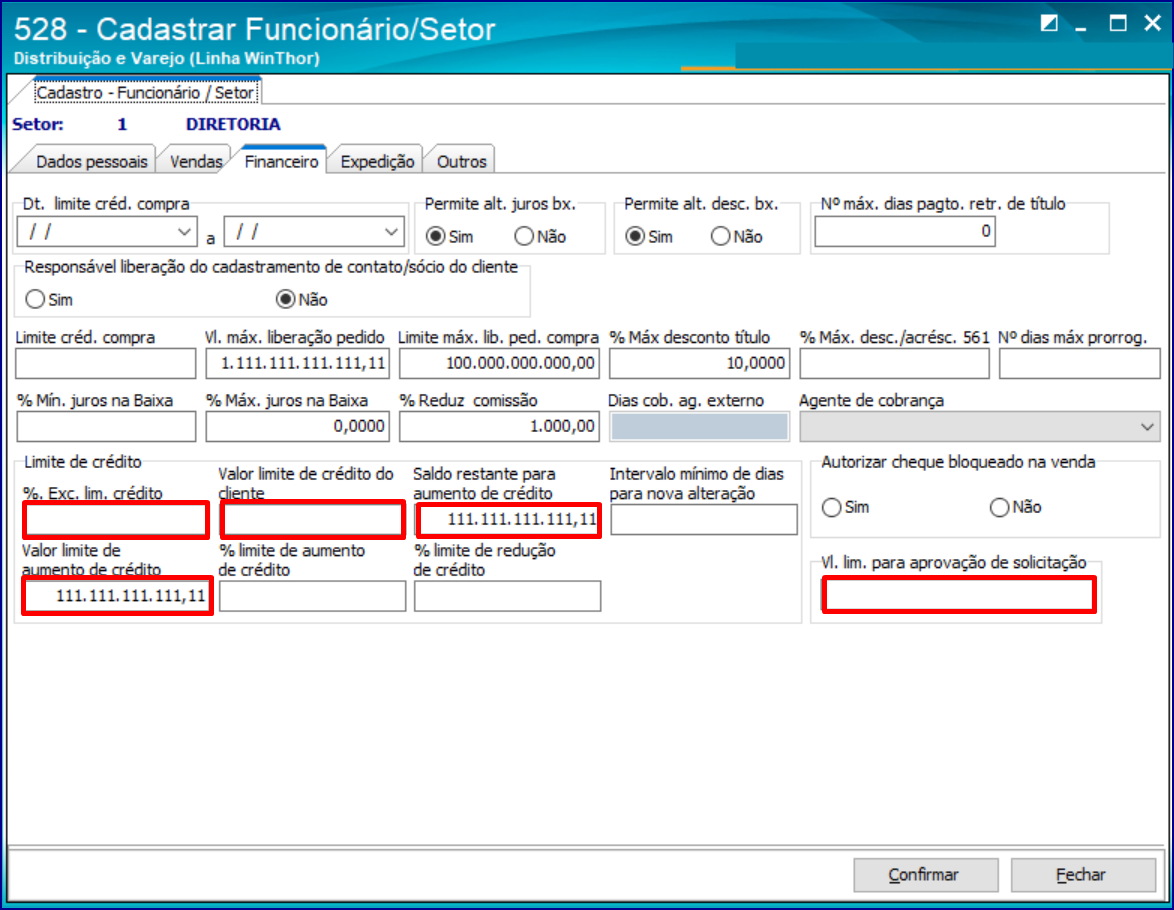Select Não for Permite alt. juros bx.
Viewport: 1174px width, 910px height.
click(524, 237)
